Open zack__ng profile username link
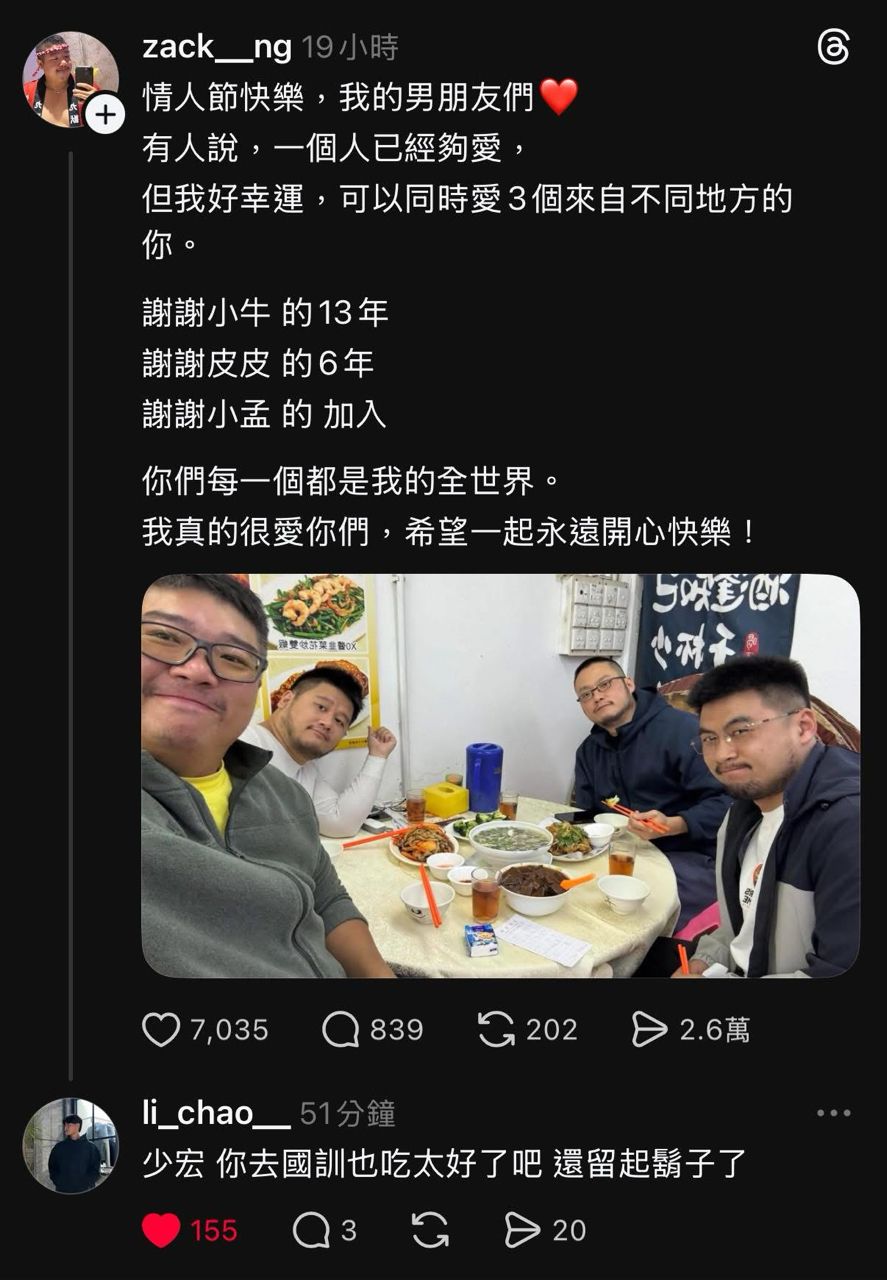 (x=217, y=47)
